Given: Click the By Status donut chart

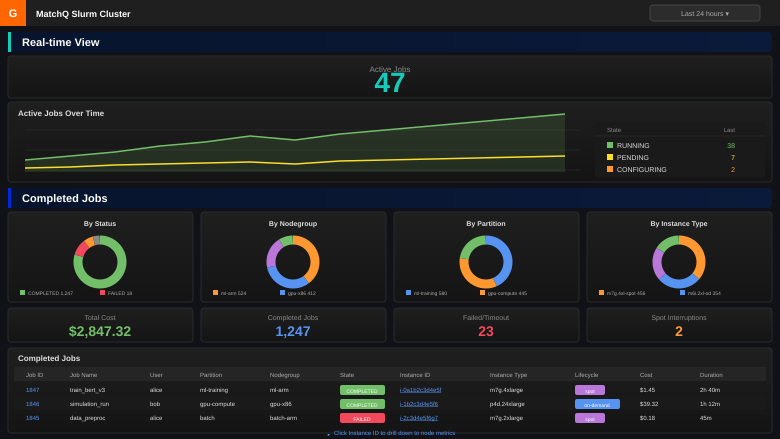Looking at the screenshot, I should [100, 262].
